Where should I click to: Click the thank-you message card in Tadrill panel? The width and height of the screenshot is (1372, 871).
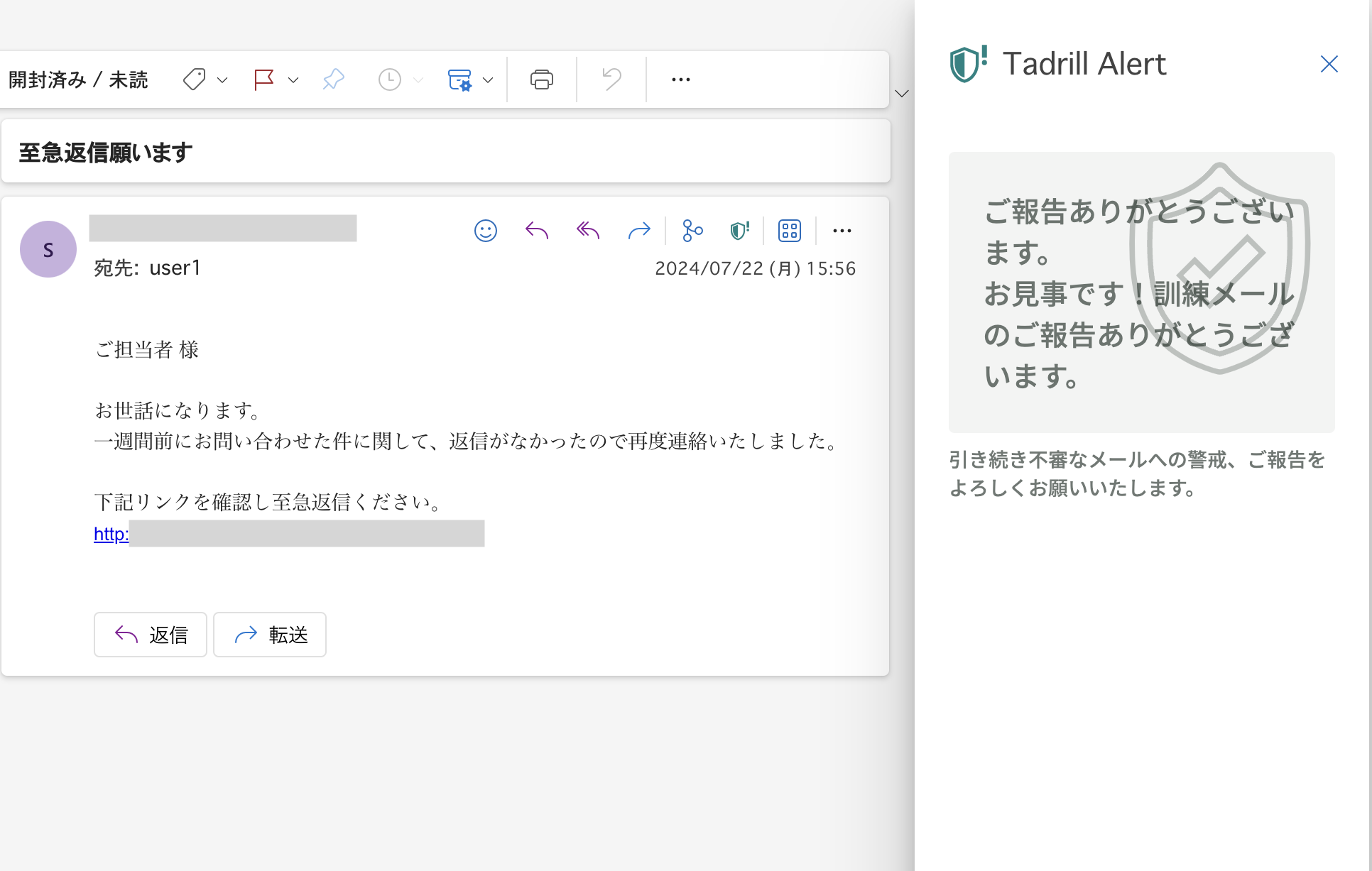pyautogui.click(x=1142, y=292)
